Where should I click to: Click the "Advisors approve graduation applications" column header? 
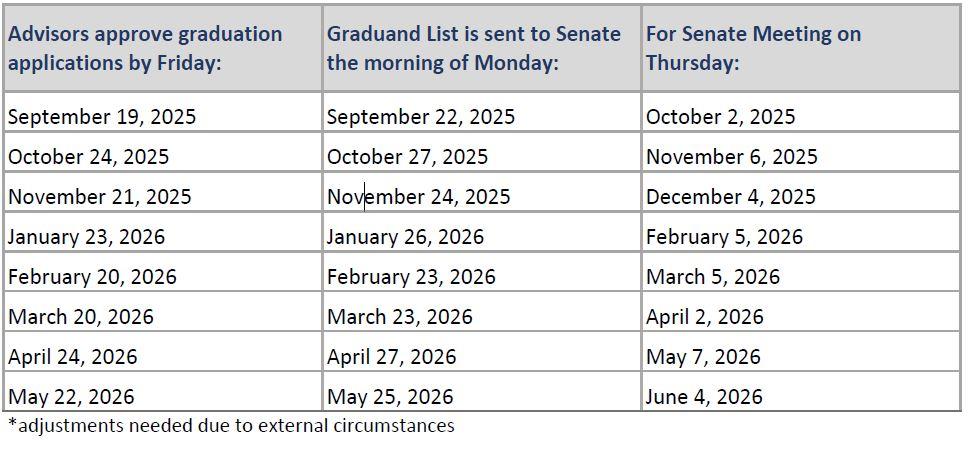pos(146,48)
